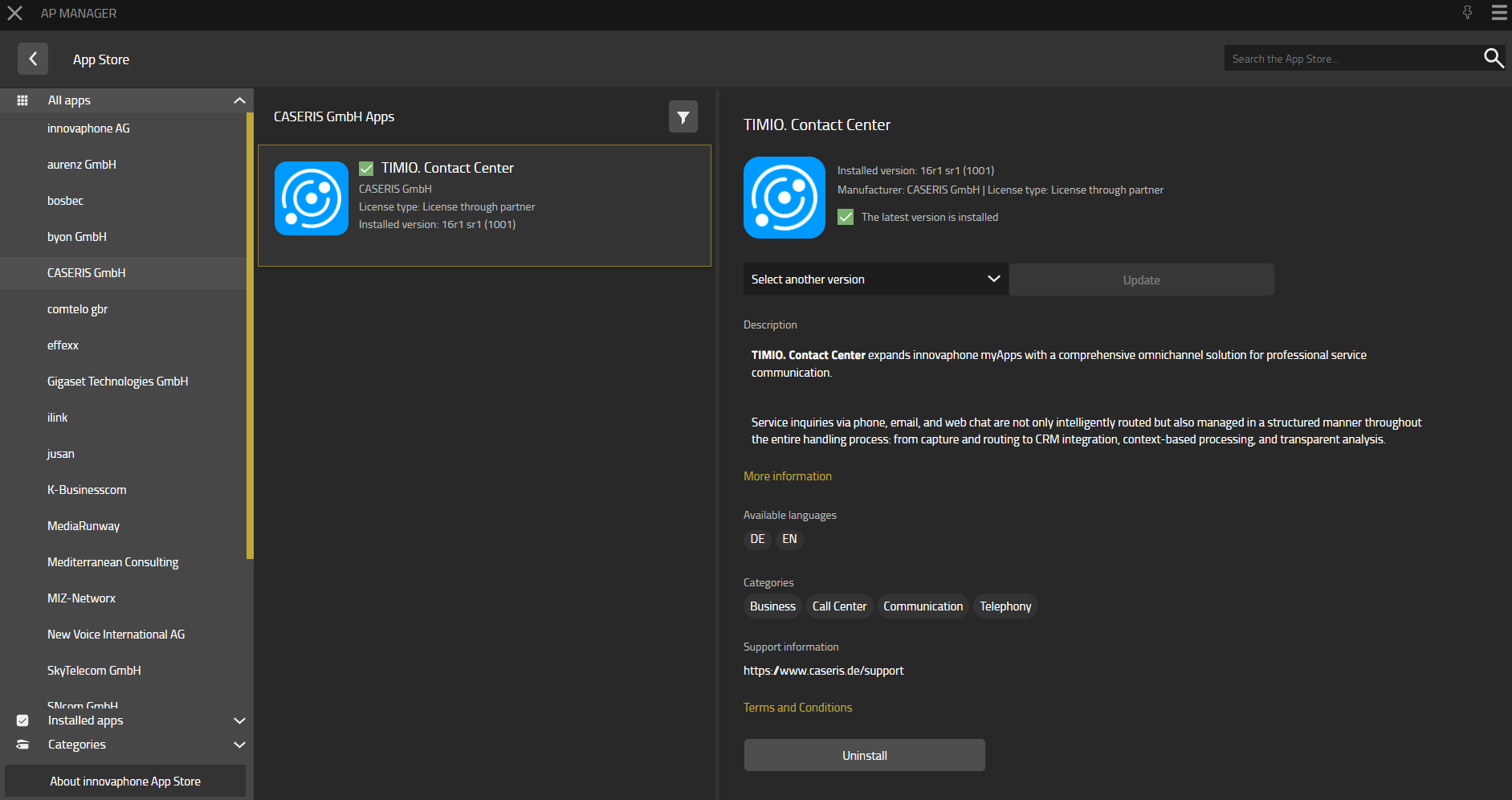This screenshot has width=1512, height=800.
Task: Click the large TIMIO icon in the details pane
Action: click(785, 198)
